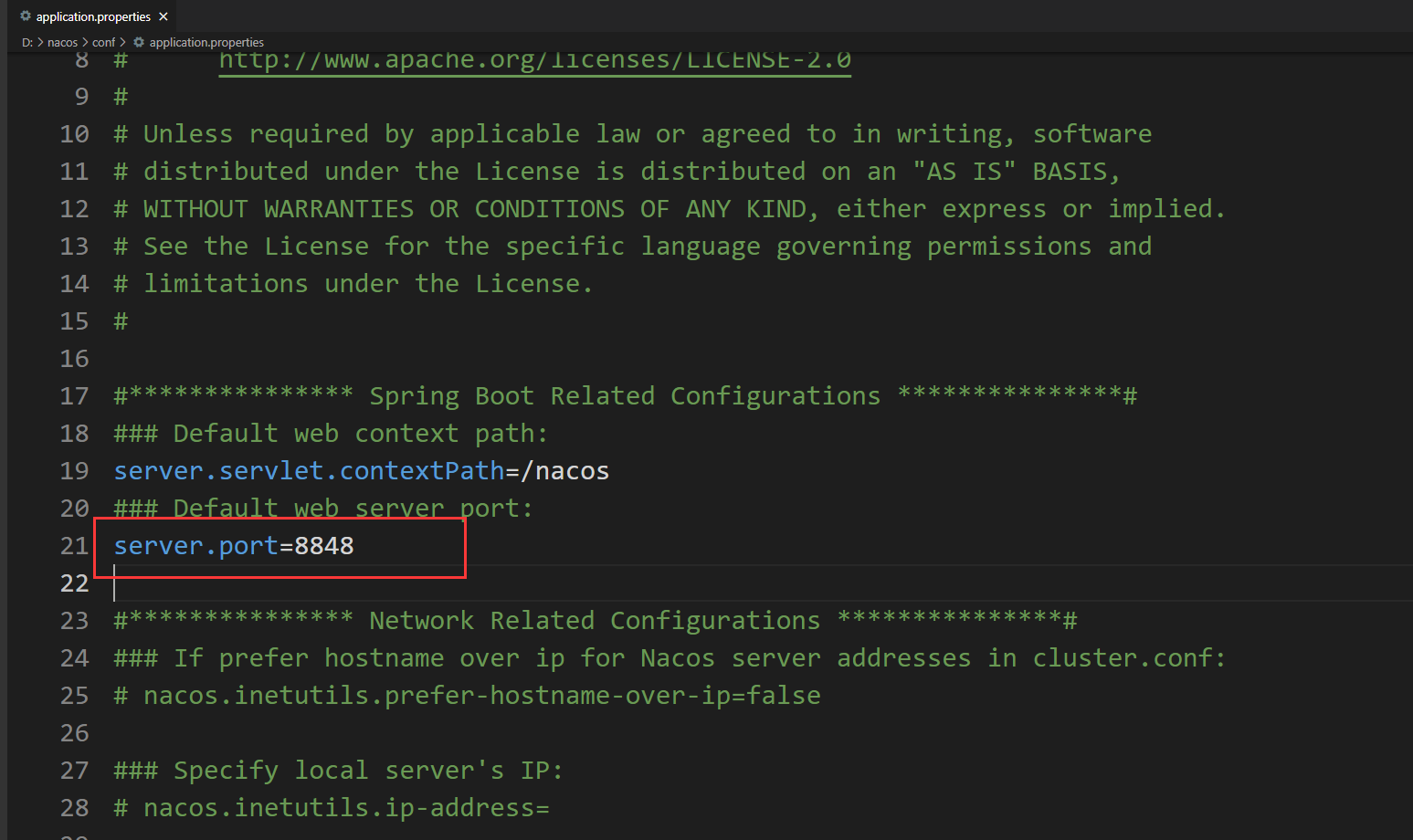
Task: Click the 'nacos.inetutils.ip-address=' line
Action: pos(331,808)
